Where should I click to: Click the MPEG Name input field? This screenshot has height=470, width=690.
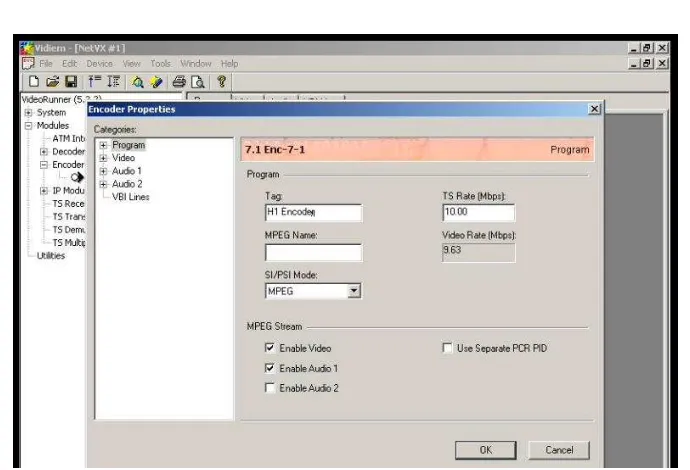[x=313, y=252]
